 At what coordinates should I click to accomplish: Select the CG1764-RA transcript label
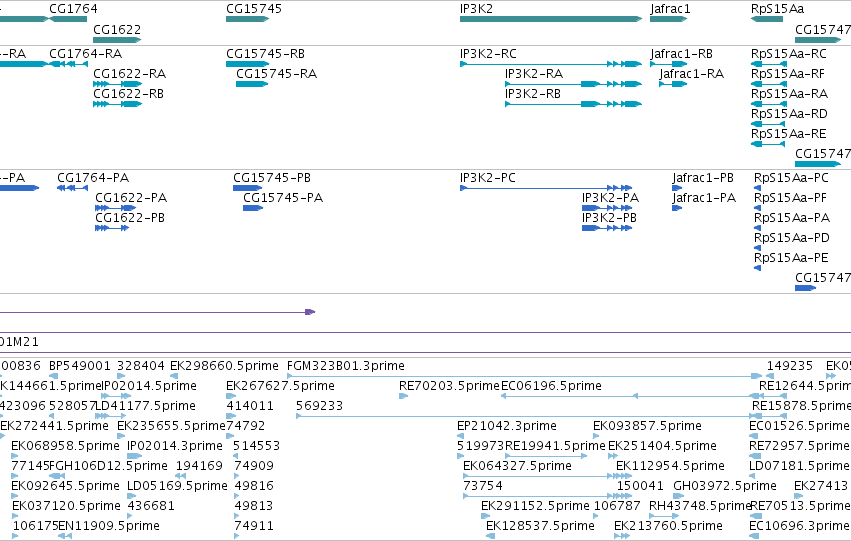click(86, 54)
